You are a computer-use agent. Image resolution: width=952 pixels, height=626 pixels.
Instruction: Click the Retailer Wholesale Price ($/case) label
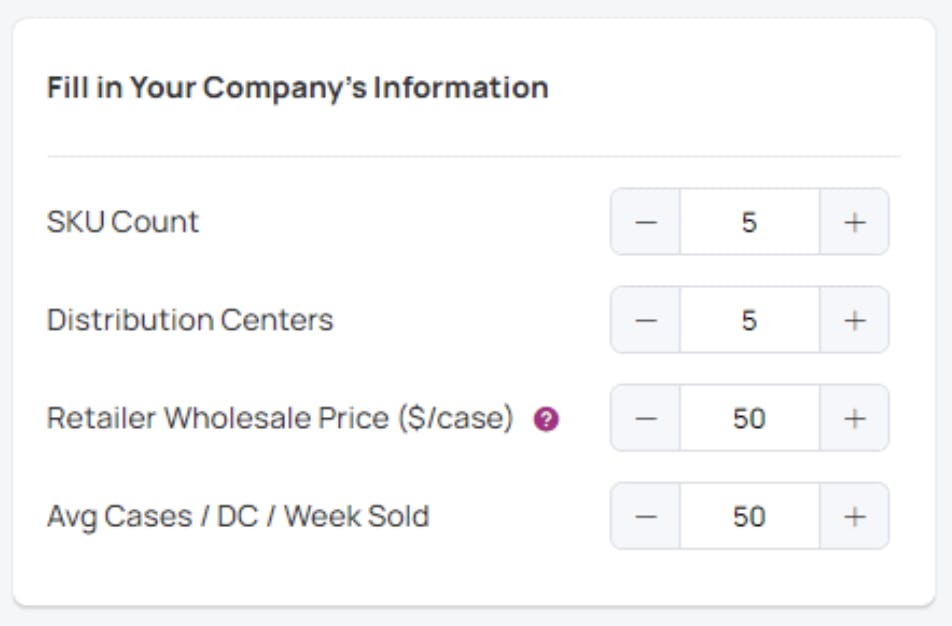[x=280, y=418]
